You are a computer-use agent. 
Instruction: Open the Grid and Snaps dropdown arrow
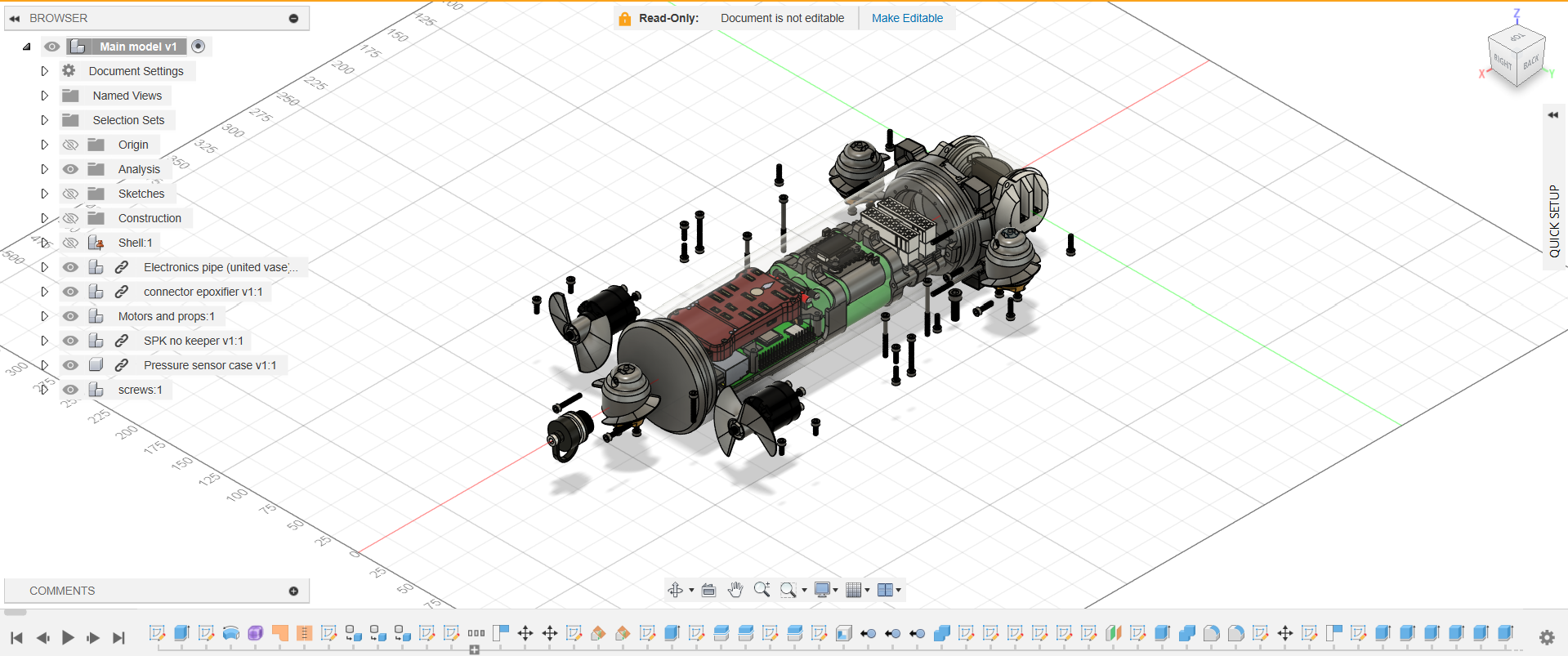[867, 590]
